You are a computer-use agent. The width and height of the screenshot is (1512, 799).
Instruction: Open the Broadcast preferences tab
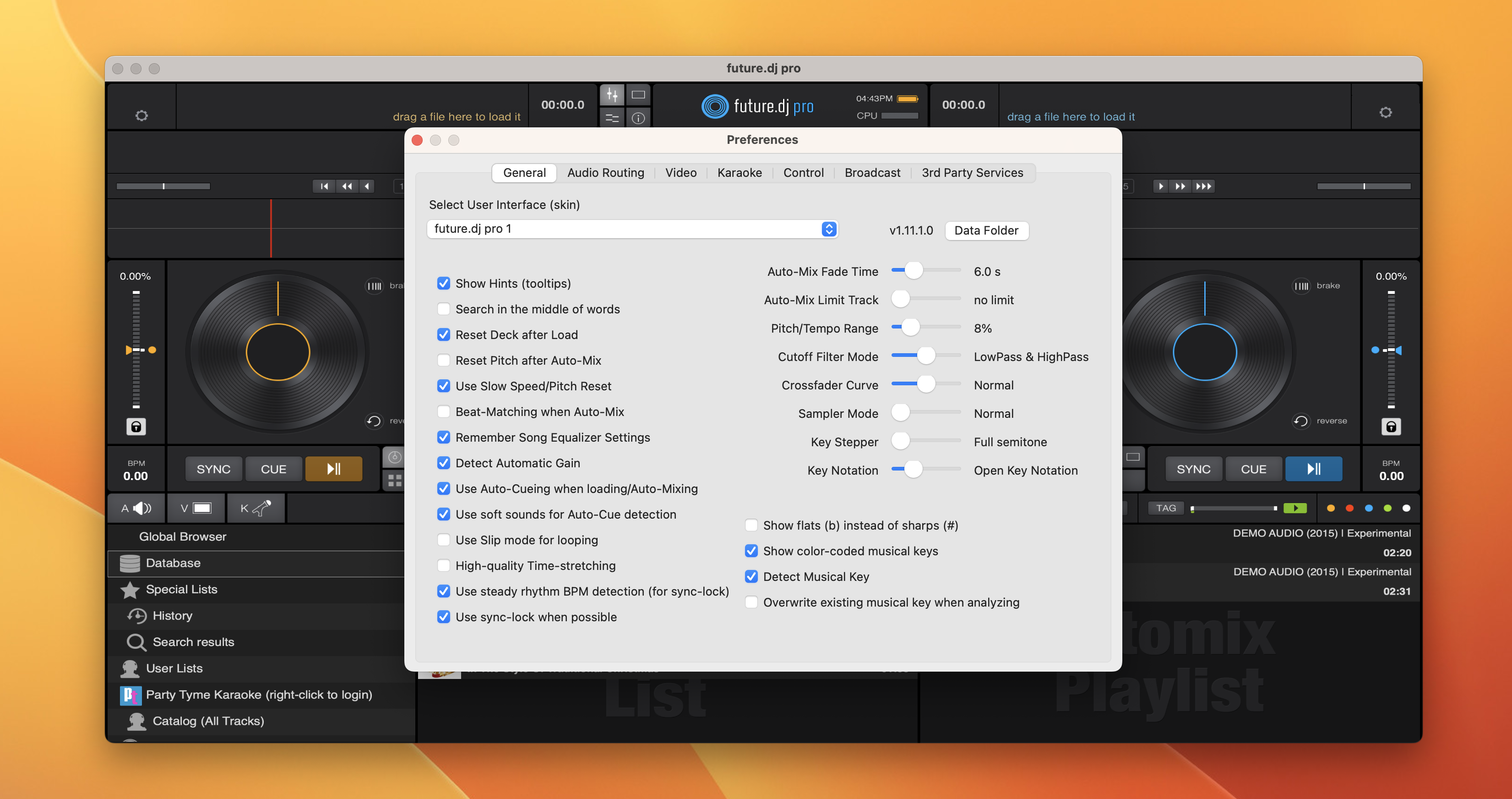pos(872,173)
